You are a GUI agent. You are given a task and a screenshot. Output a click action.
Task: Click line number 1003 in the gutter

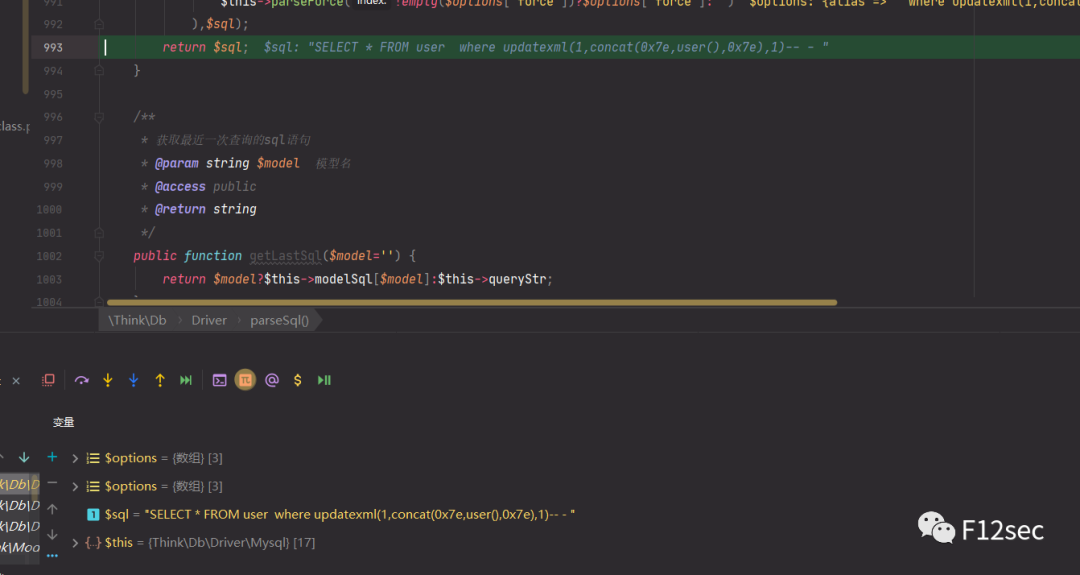[50, 279]
